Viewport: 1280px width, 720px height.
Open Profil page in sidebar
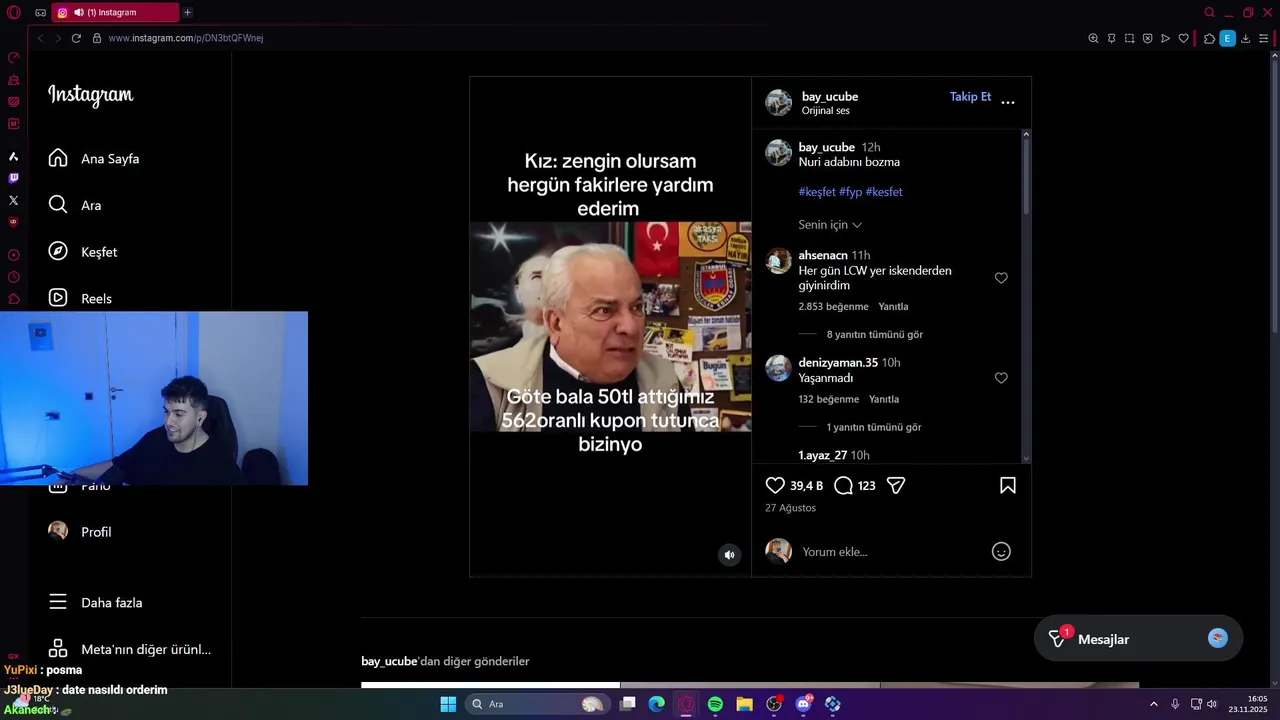(80, 532)
